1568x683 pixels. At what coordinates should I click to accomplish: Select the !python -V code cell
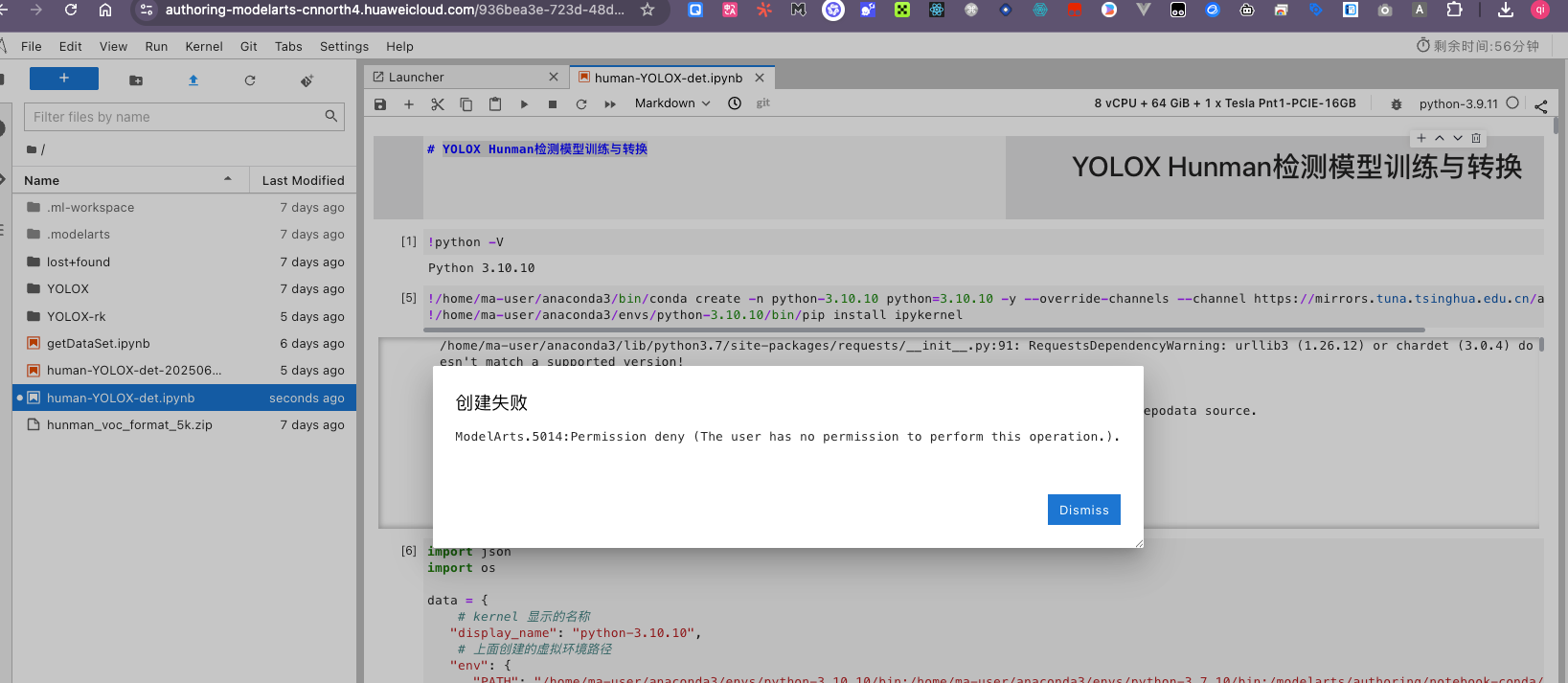984,242
